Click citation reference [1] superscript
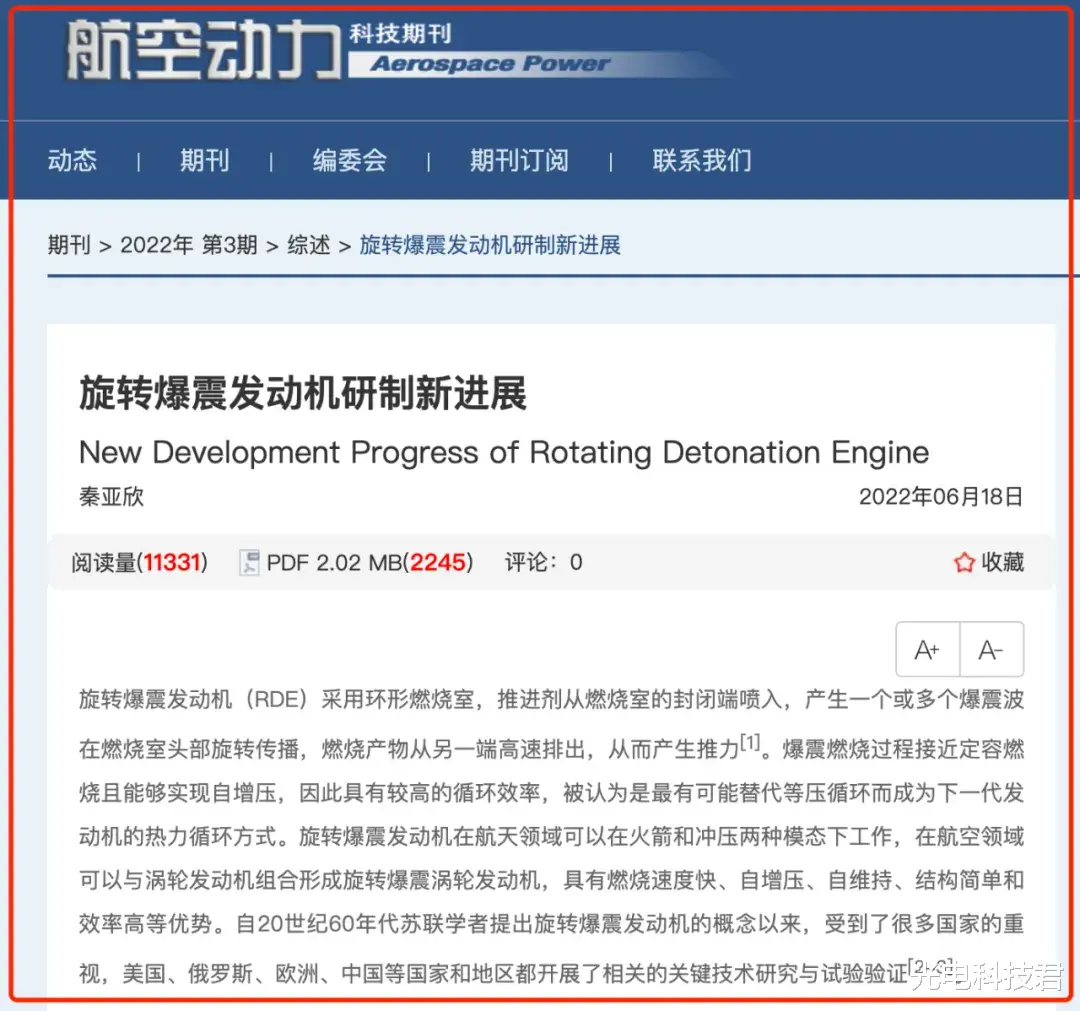This screenshot has height=1011, width=1080. 750,742
